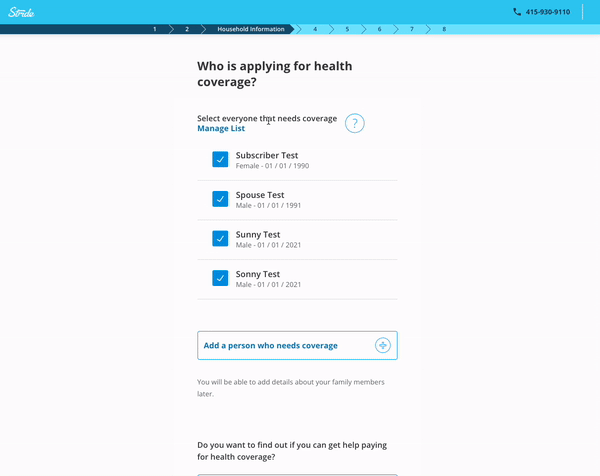Click the Sonny Test name
Screen dimensions: 600x476
click(x=258, y=274)
